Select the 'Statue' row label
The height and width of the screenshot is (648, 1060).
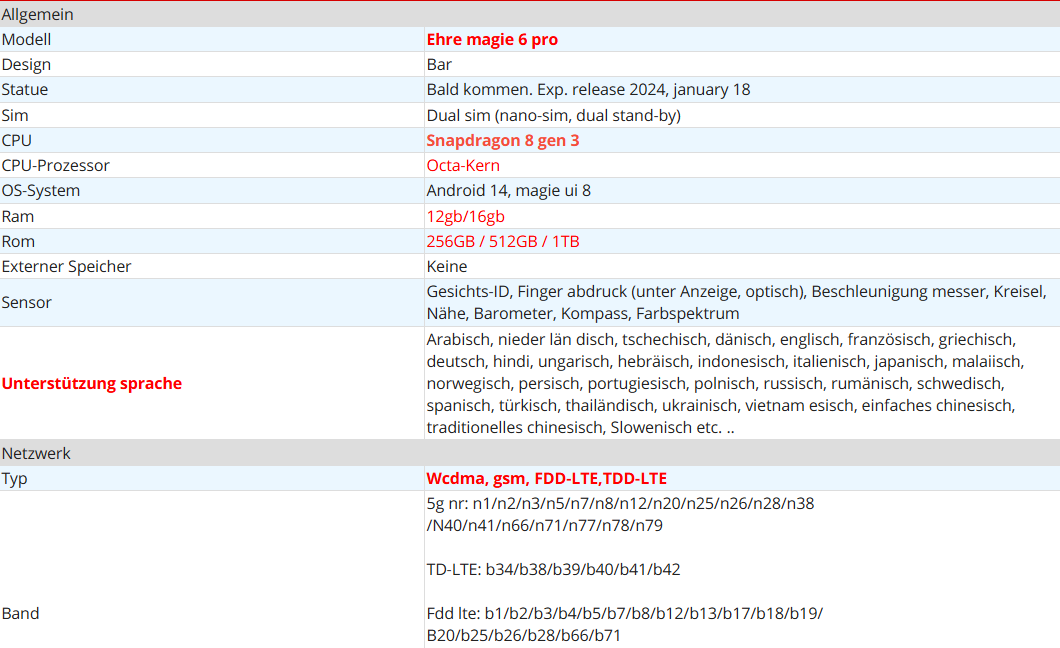(x=25, y=89)
